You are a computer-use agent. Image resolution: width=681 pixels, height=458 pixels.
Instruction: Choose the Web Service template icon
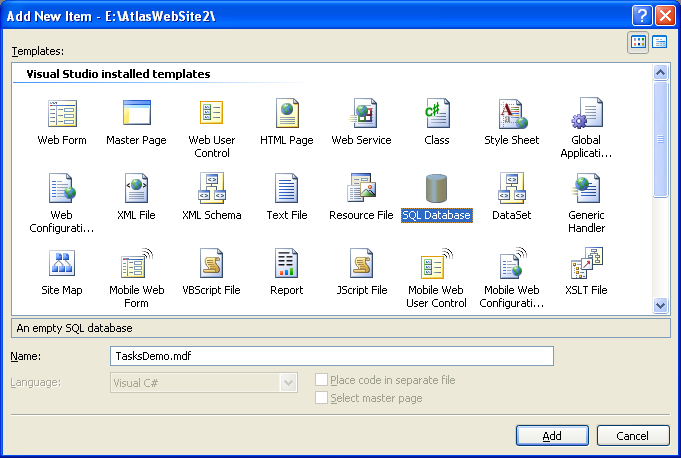[x=363, y=113]
